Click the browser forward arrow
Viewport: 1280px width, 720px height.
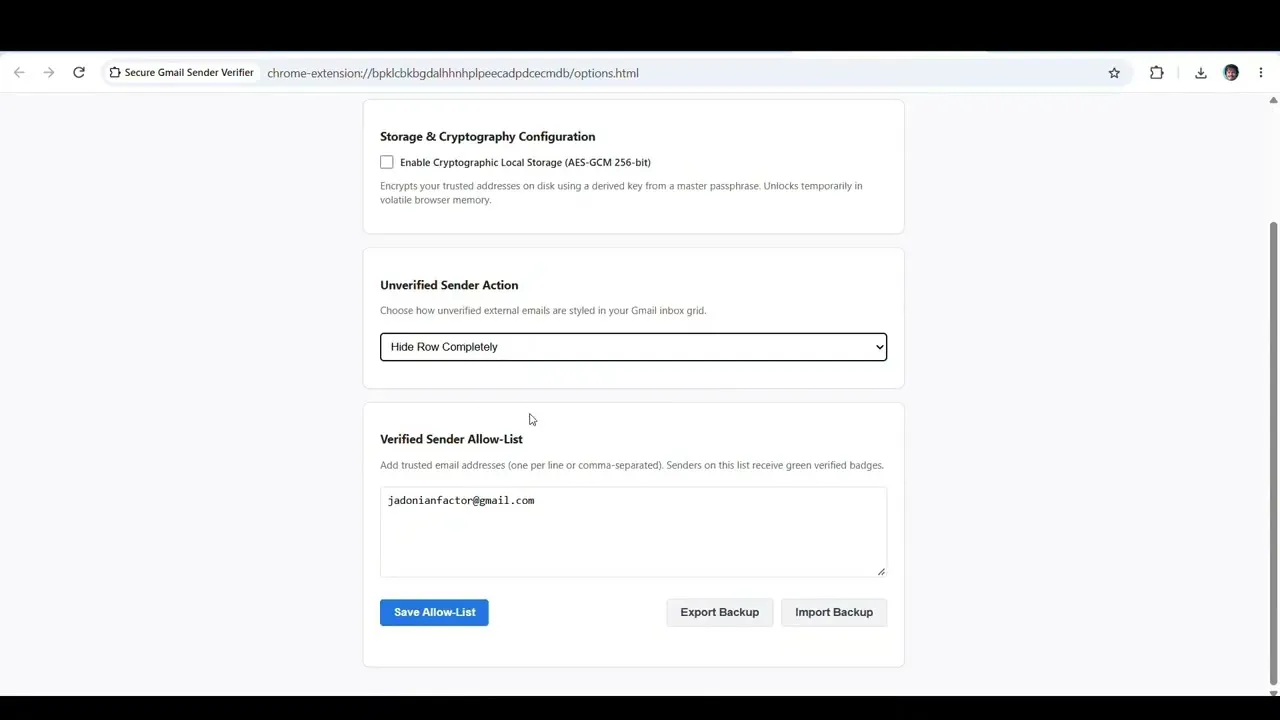(48, 73)
